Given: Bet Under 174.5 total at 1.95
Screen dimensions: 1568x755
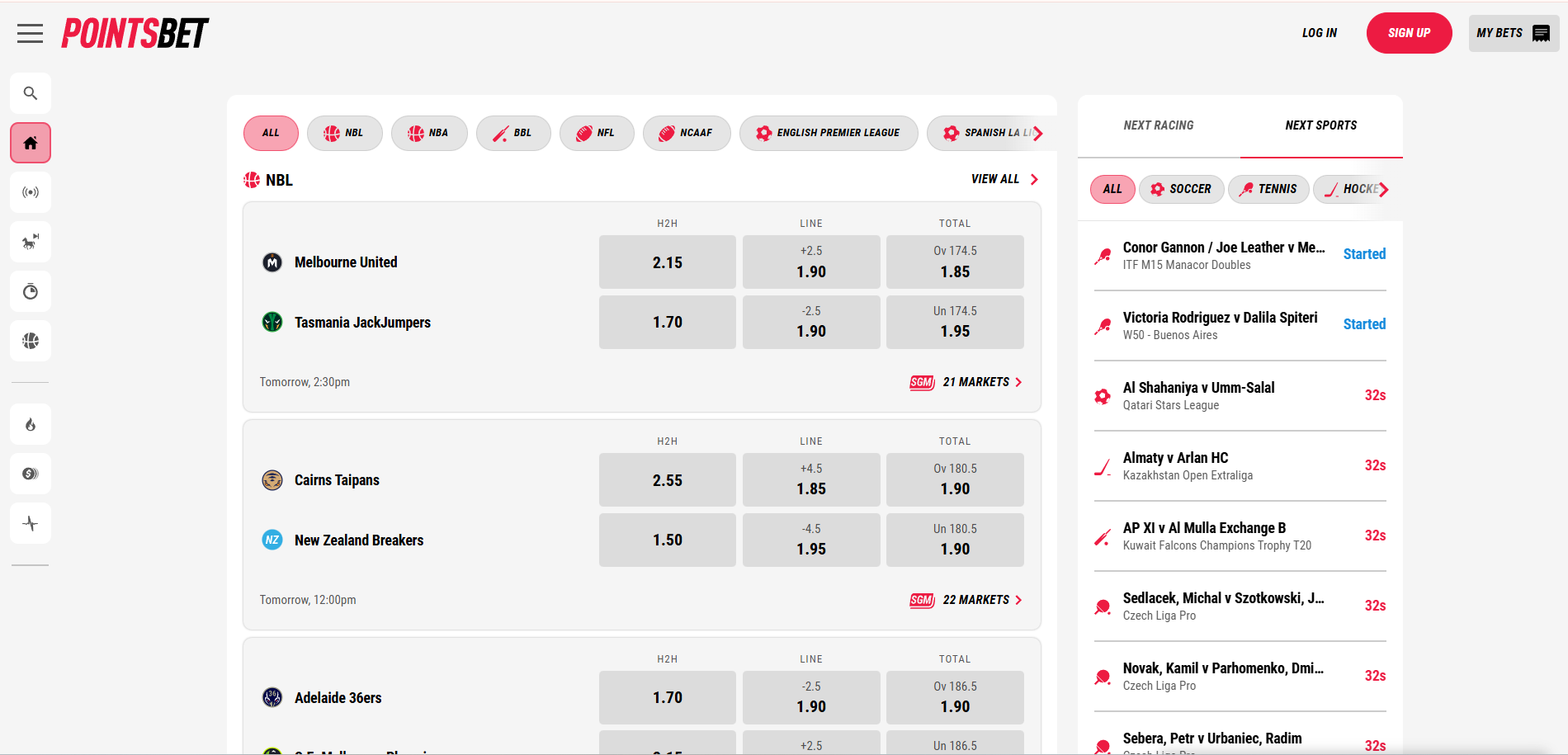Looking at the screenshot, I should (955, 322).
